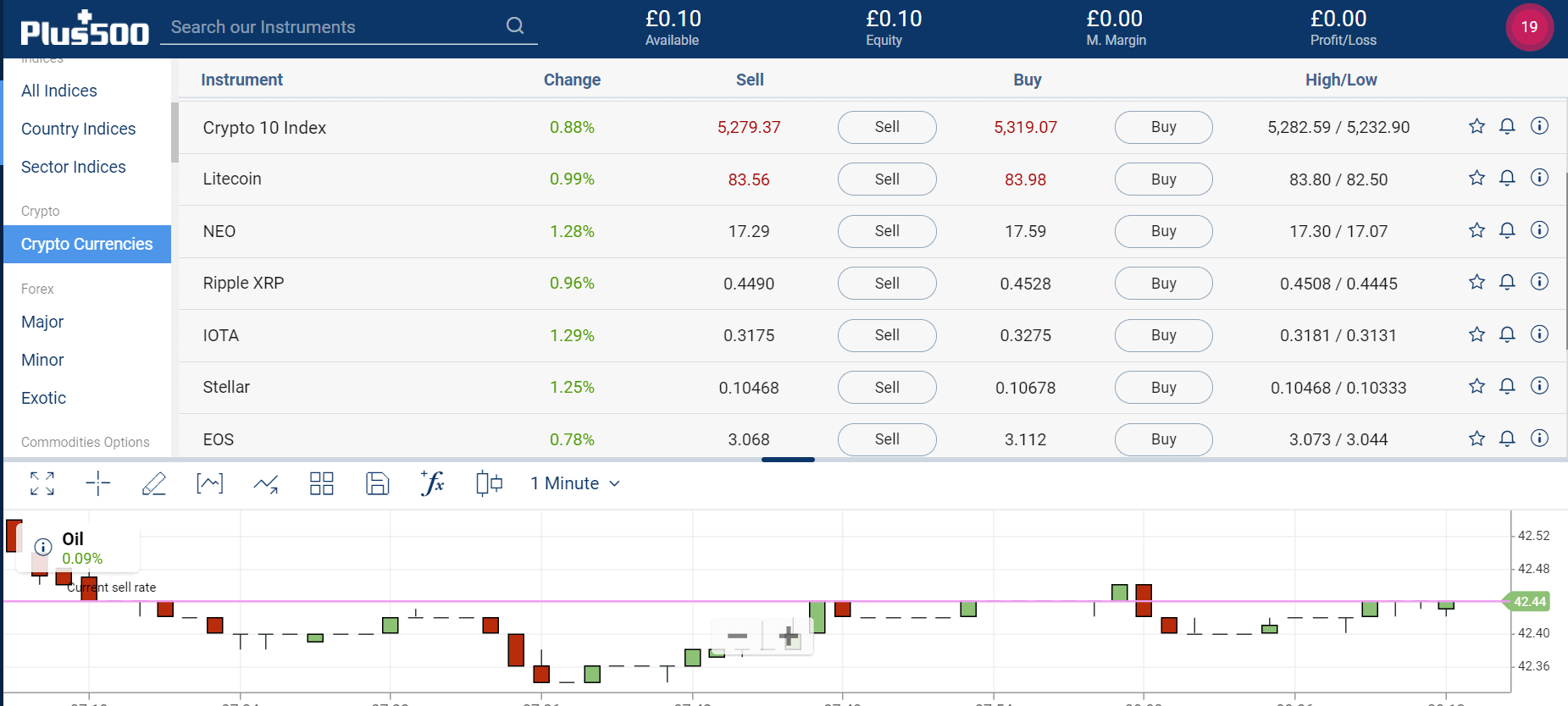Click Buy button for NEO
Image resolution: width=1568 pixels, height=706 pixels.
[x=1163, y=231]
